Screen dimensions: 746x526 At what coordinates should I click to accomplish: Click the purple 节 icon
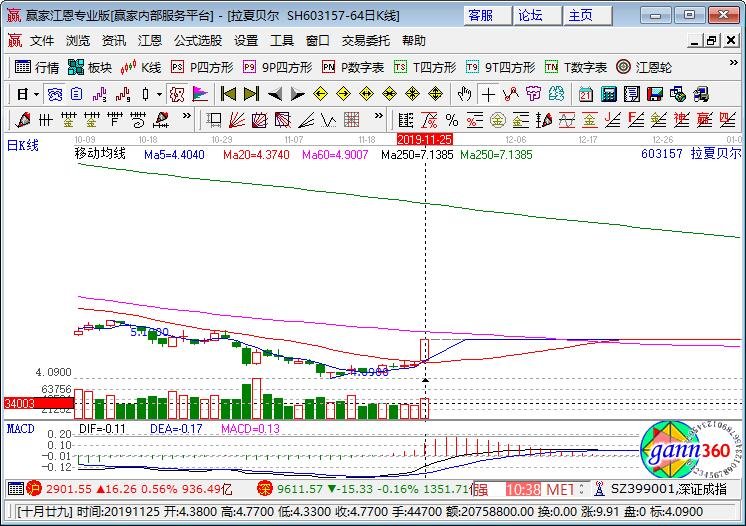tap(533, 94)
